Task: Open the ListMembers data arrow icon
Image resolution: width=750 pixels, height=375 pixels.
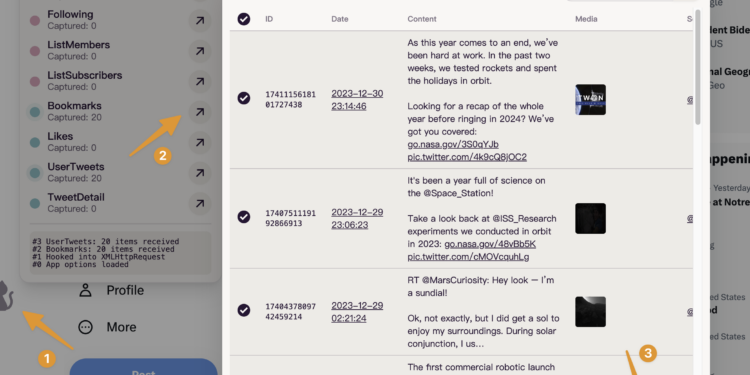Action: click(200, 51)
